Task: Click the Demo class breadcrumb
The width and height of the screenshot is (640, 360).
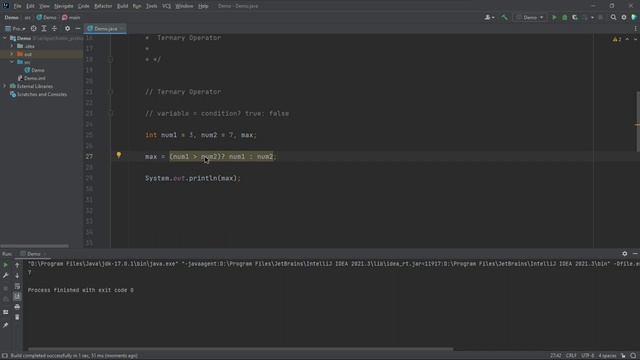Action: click(47, 18)
